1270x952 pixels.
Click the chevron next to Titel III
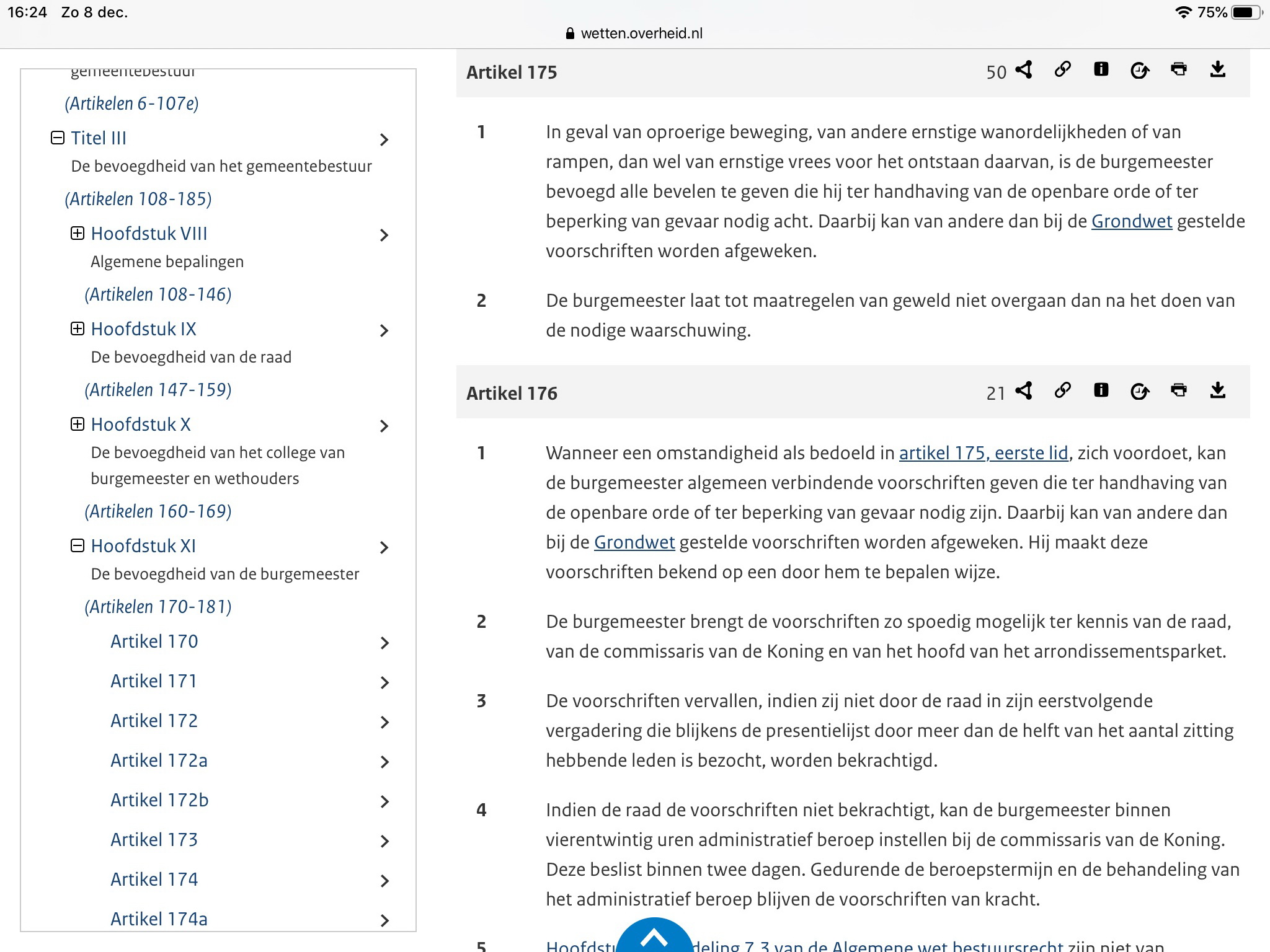coord(384,139)
